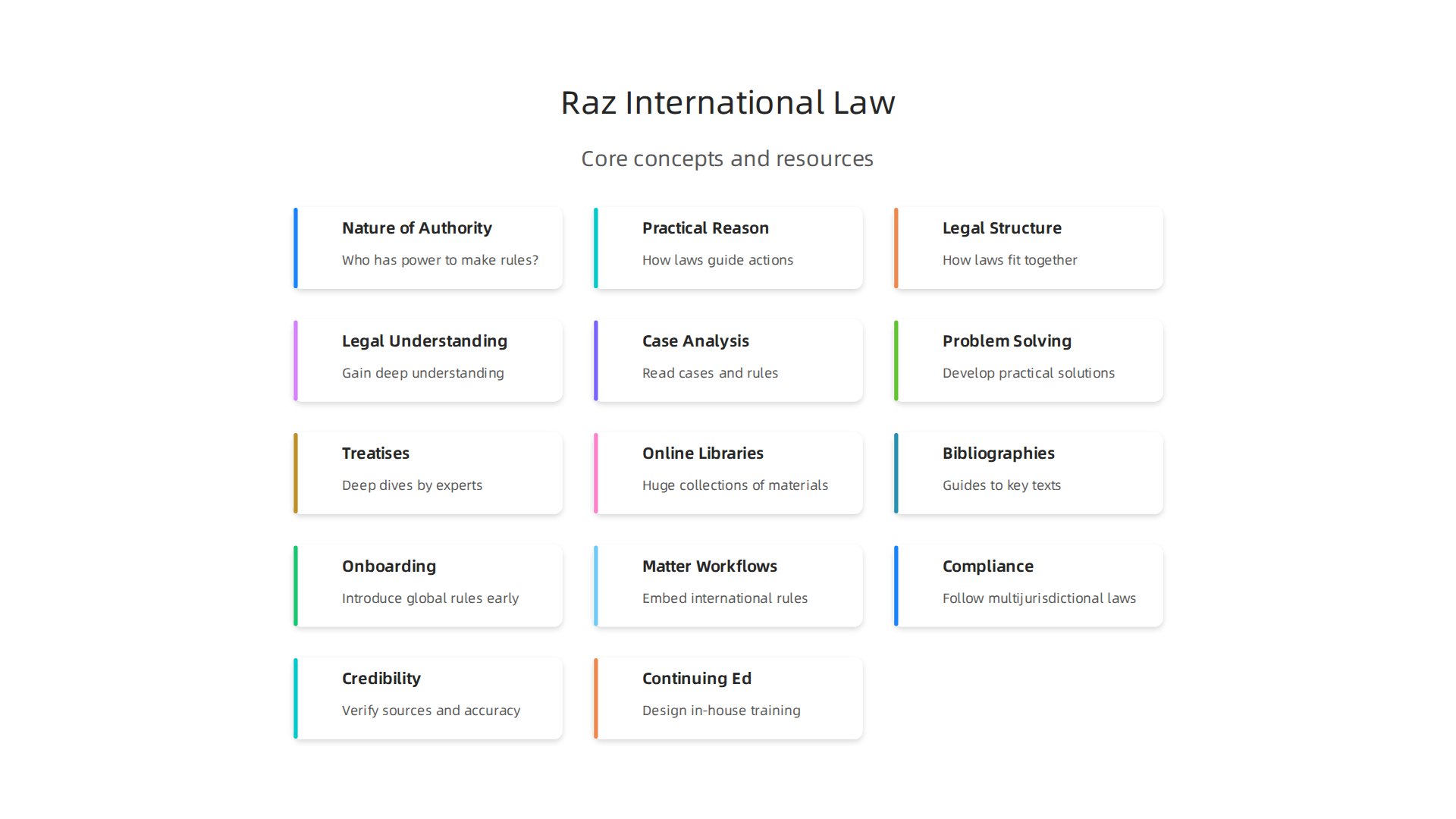Click 'Embed international rules' description
1456x819 pixels.
tap(725, 598)
